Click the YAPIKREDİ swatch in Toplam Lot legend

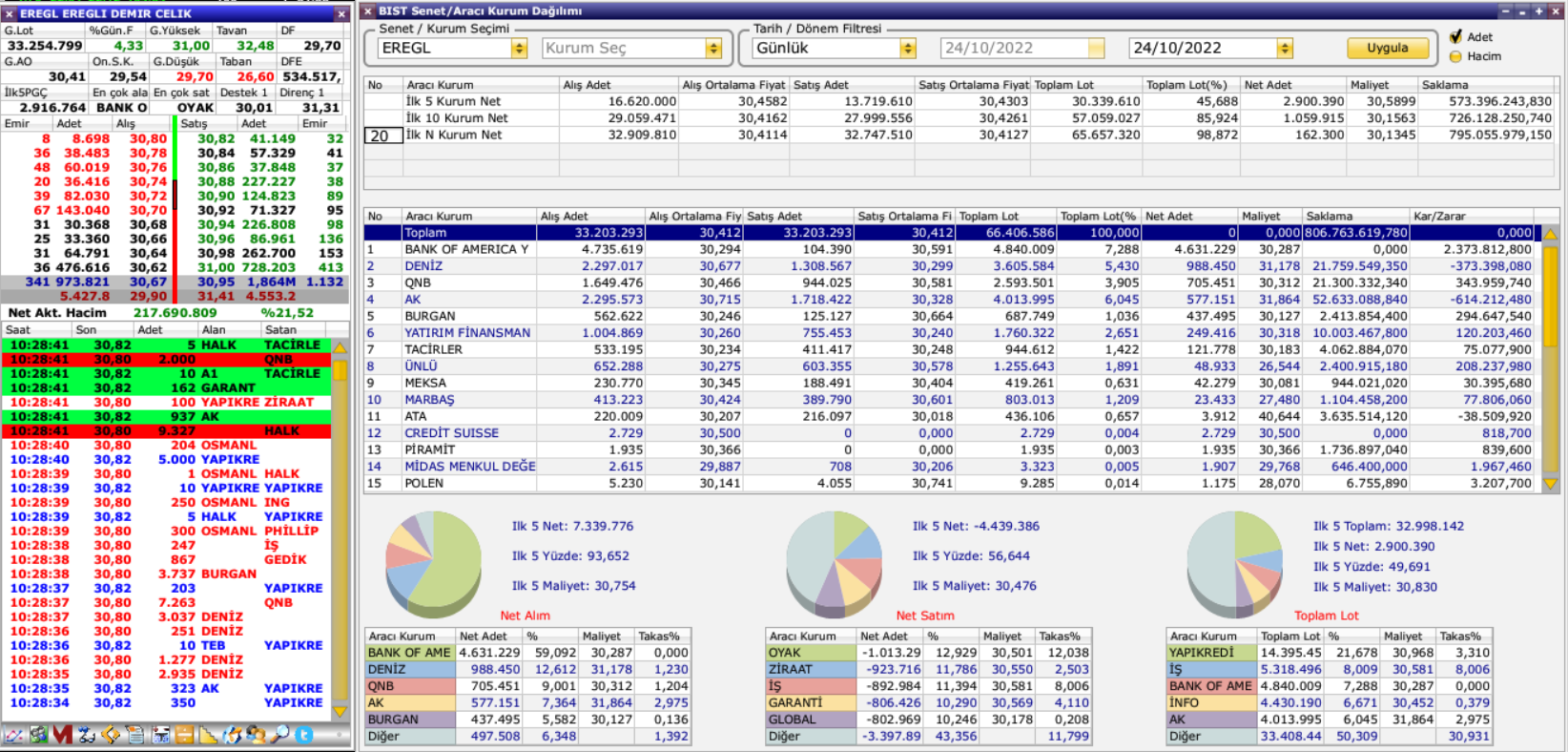pyautogui.click(x=1211, y=653)
